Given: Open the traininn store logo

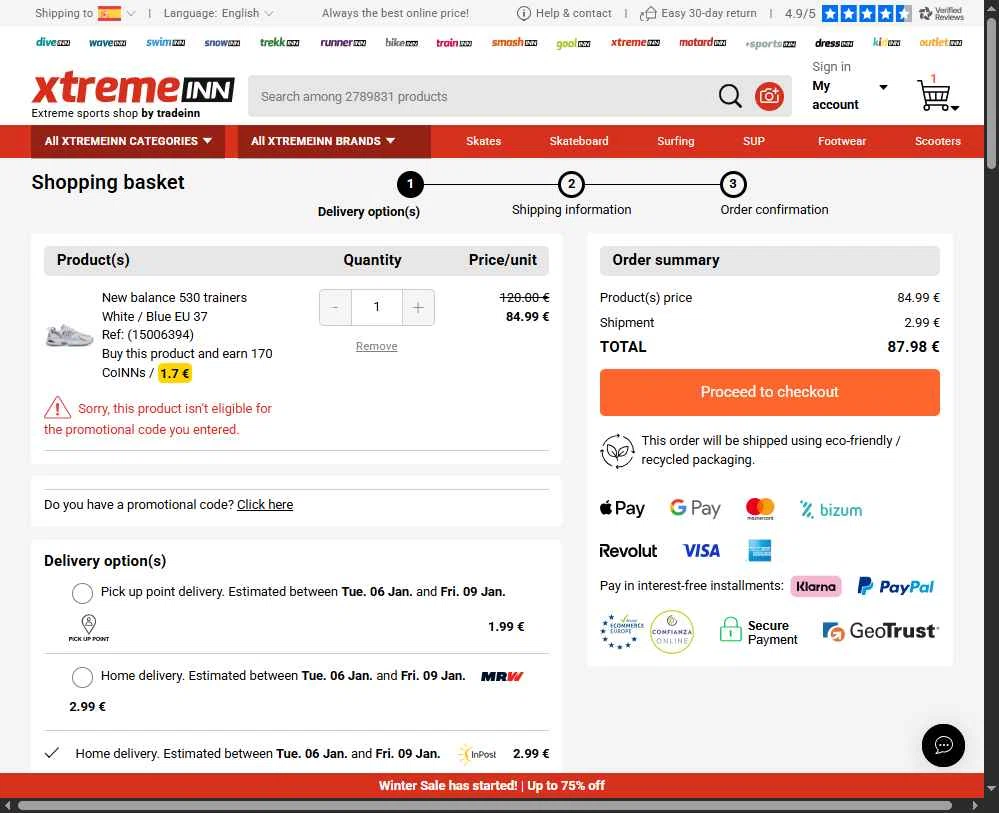Looking at the screenshot, I should (454, 43).
